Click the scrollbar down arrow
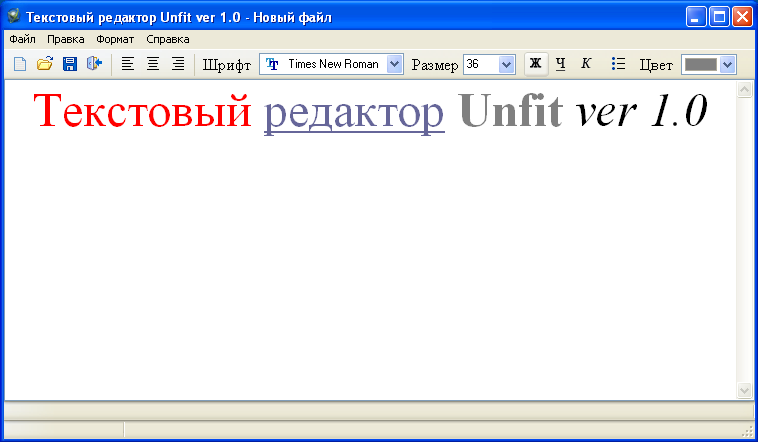758x442 pixels. [x=744, y=390]
